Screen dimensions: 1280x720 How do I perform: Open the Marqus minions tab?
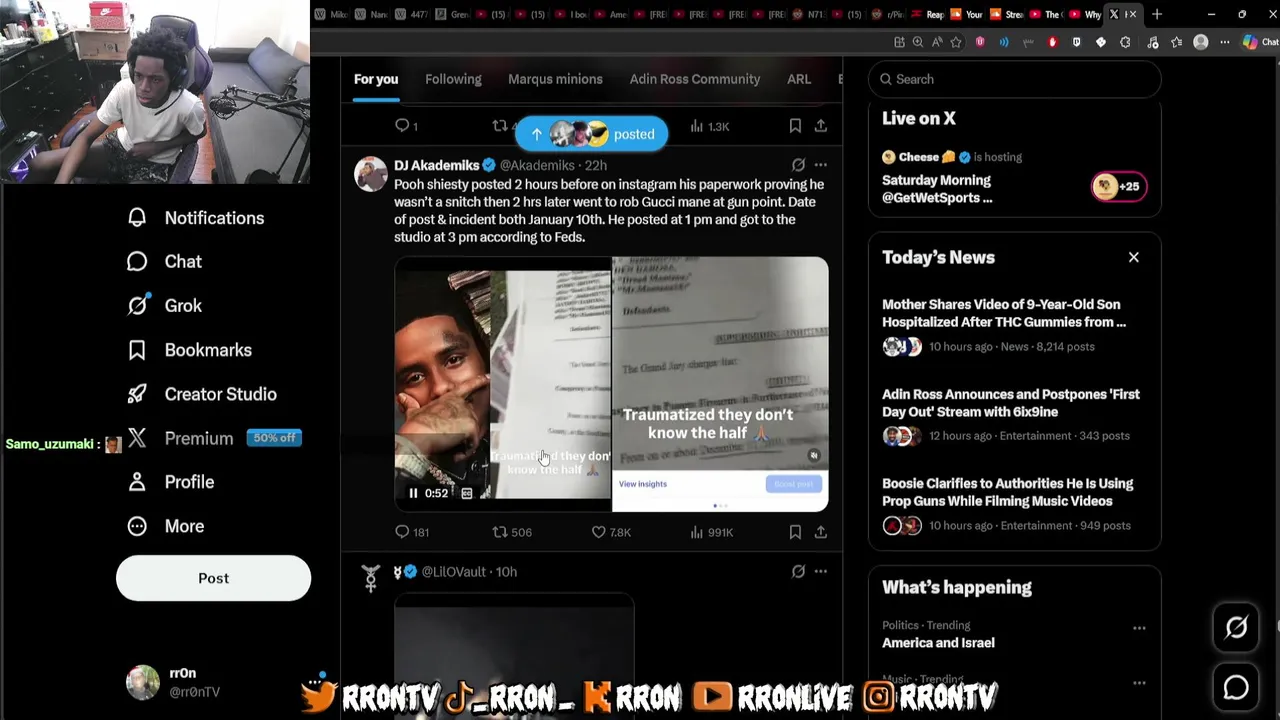click(x=555, y=79)
